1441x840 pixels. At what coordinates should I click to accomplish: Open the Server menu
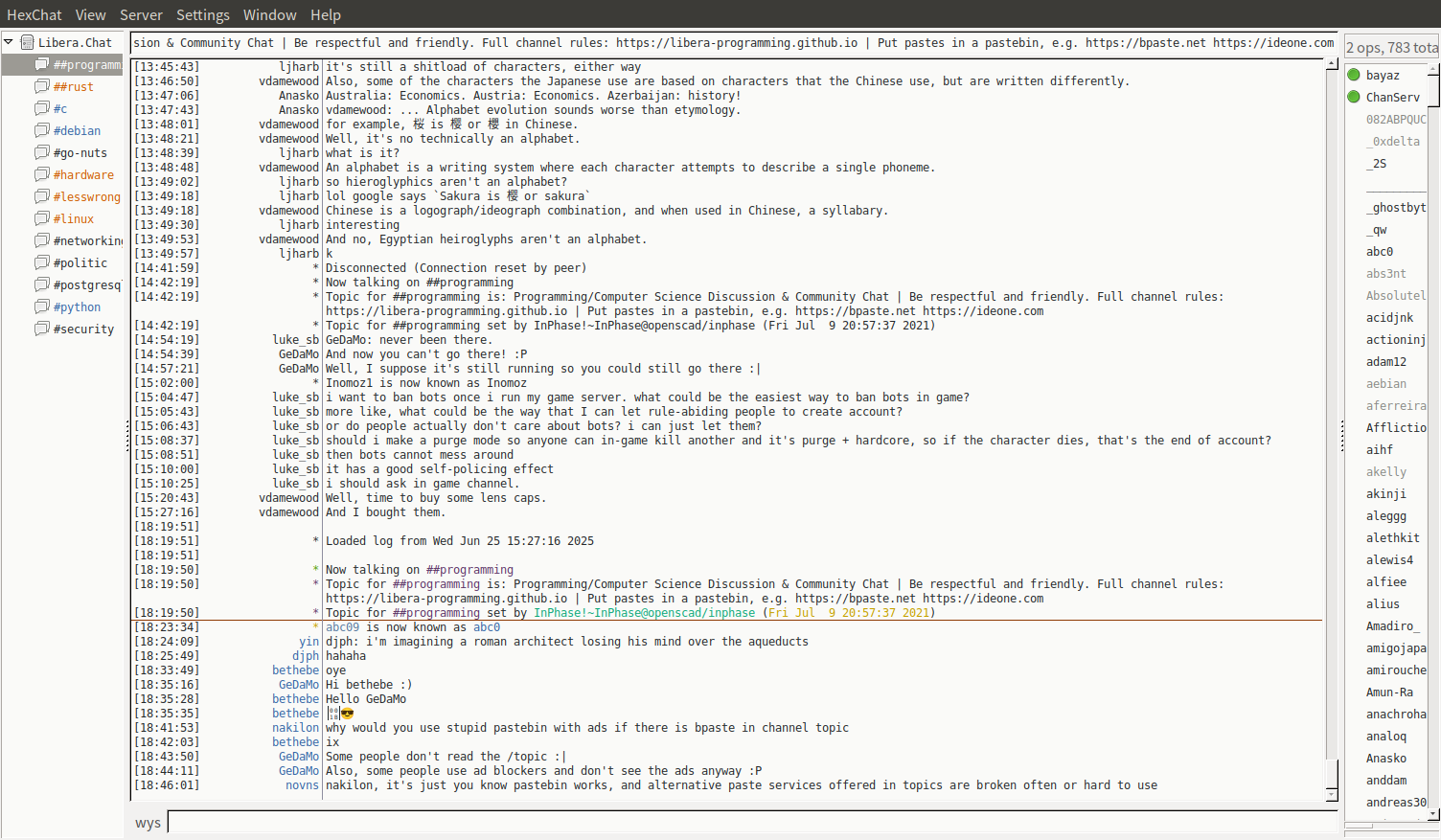141,14
